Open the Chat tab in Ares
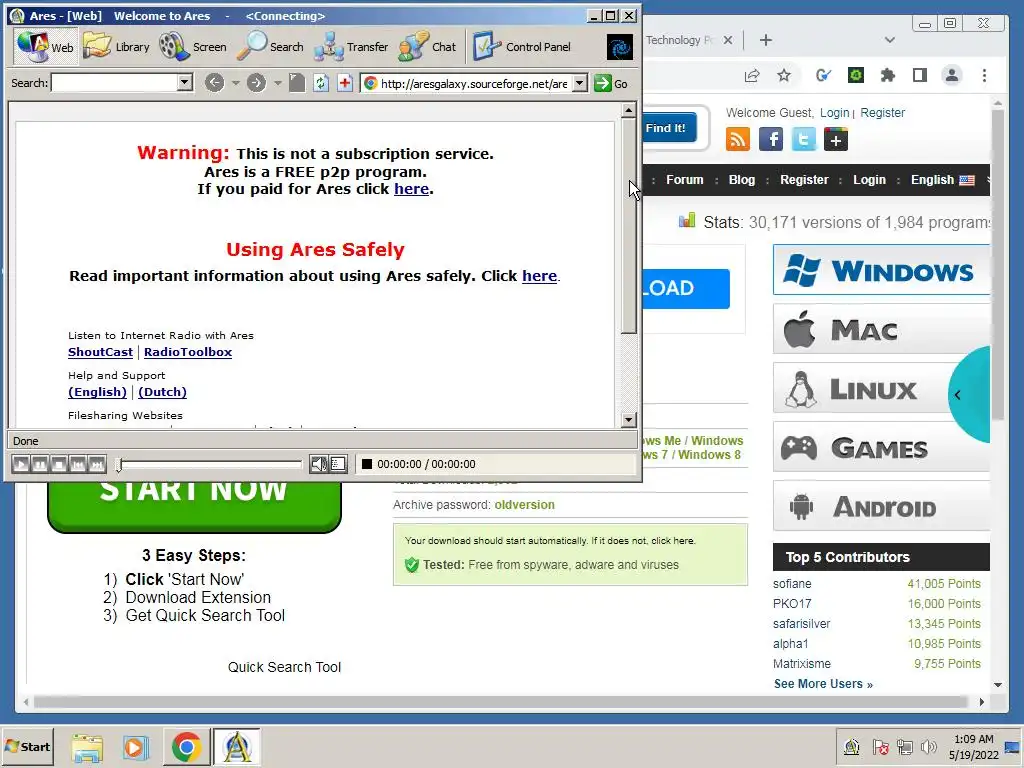The height and width of the screenshot is (768, 1024). pos(427,47)
